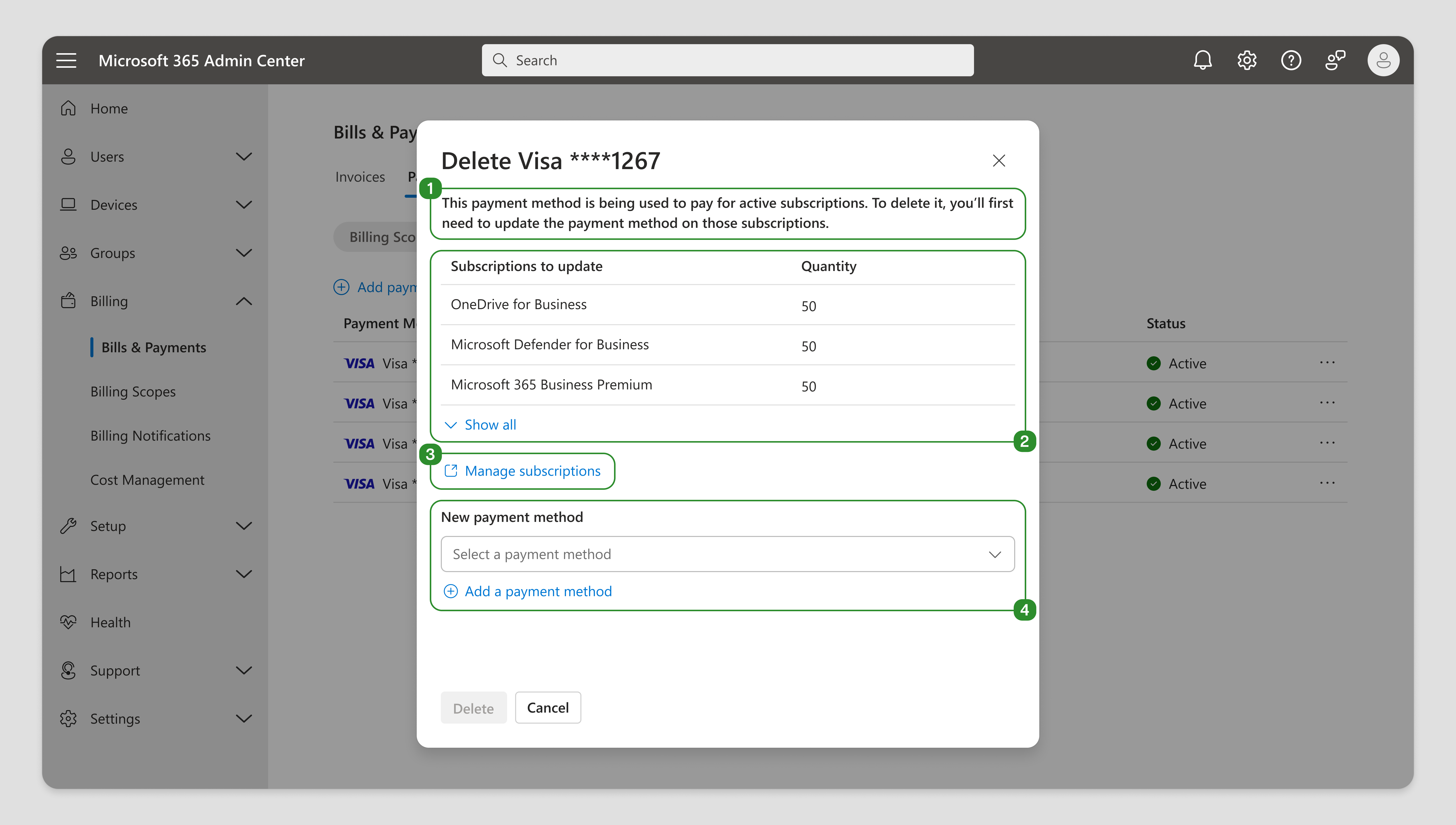Click the Support headset icon in sidebar
This screenshot has height=825, width=1456.
(x=68, y=670)
